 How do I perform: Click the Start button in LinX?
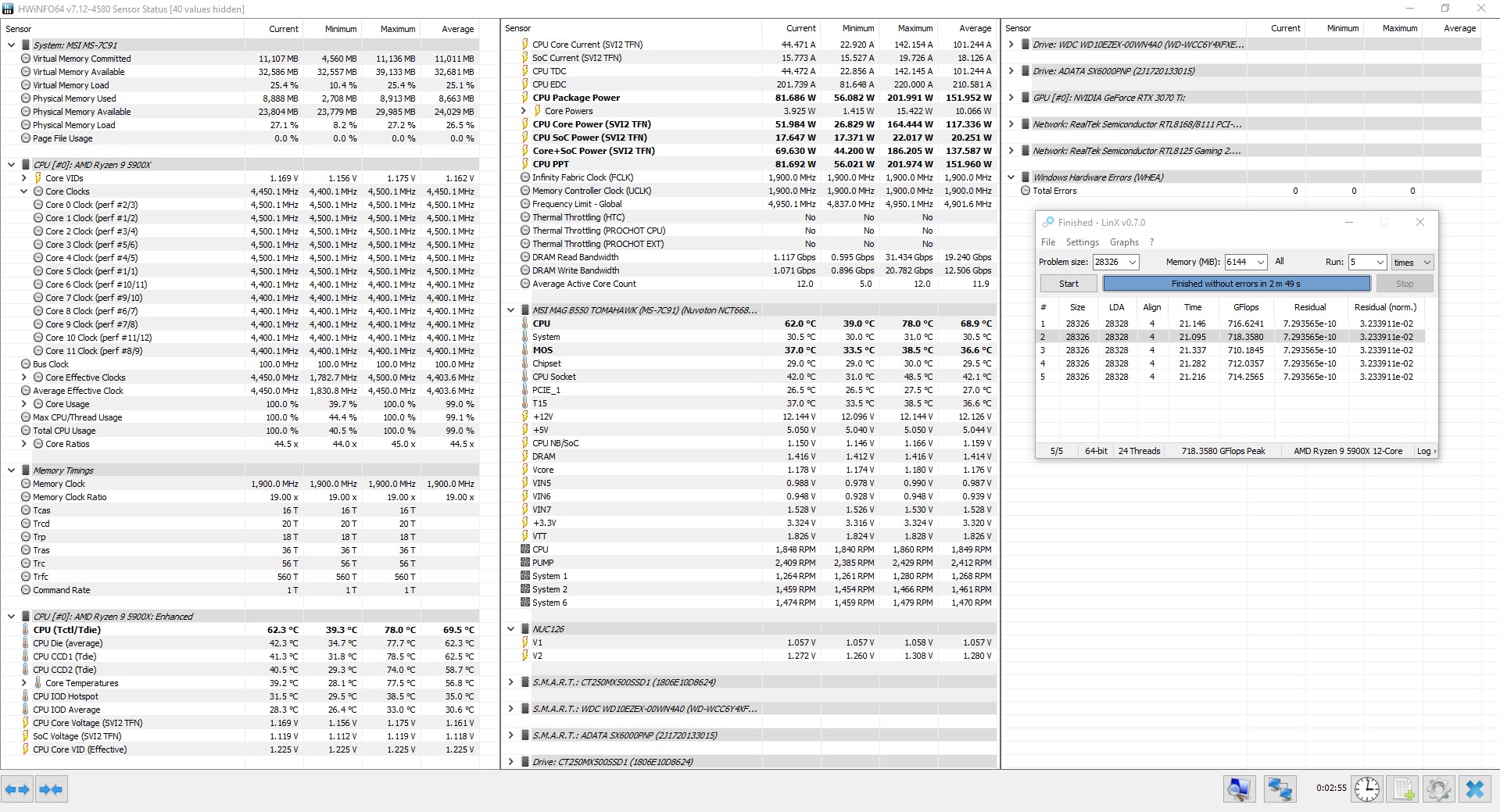[1069, 284]
